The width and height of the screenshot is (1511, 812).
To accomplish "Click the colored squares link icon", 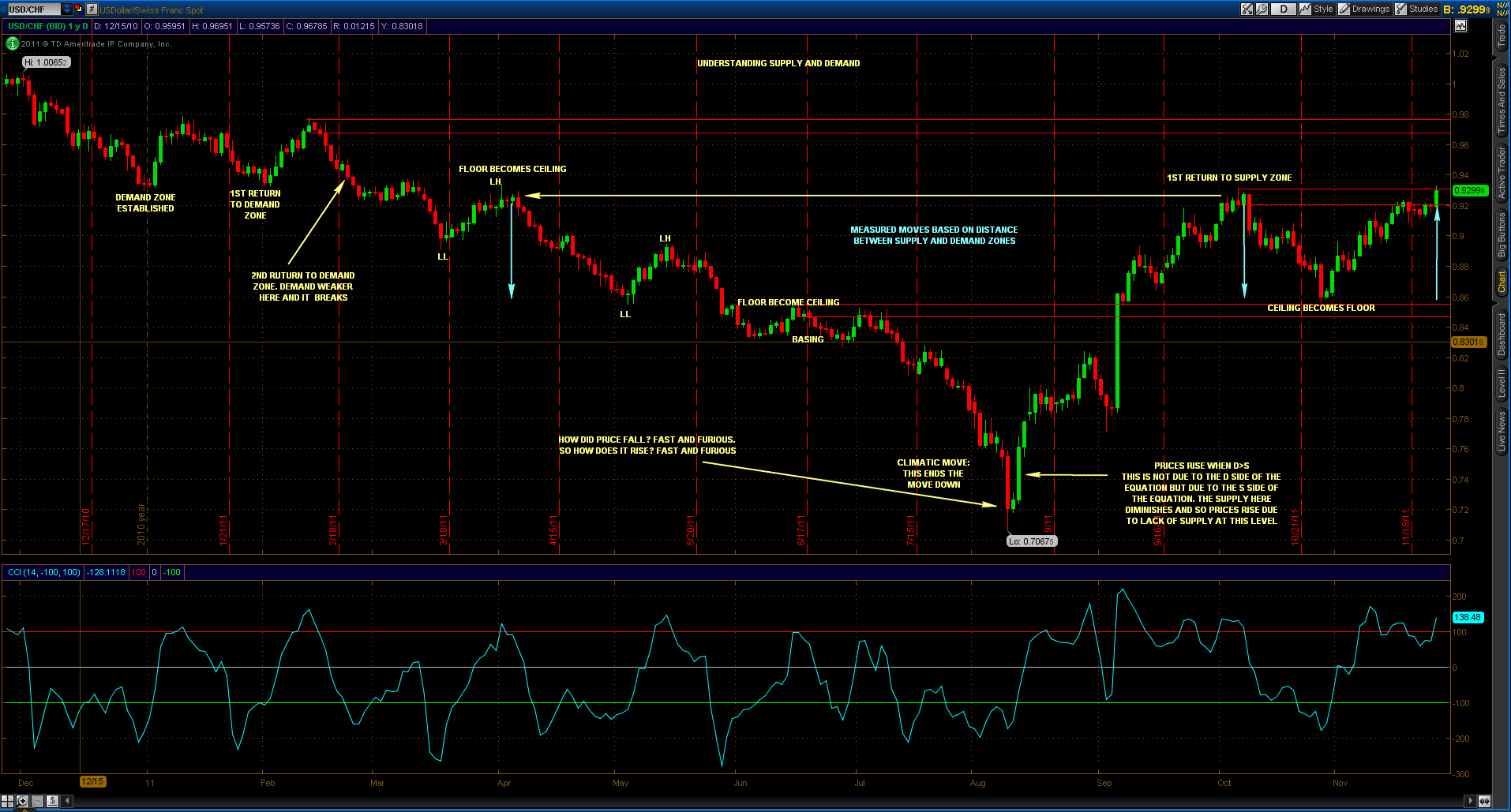I will pyautogui.click(x=79, y=9).
